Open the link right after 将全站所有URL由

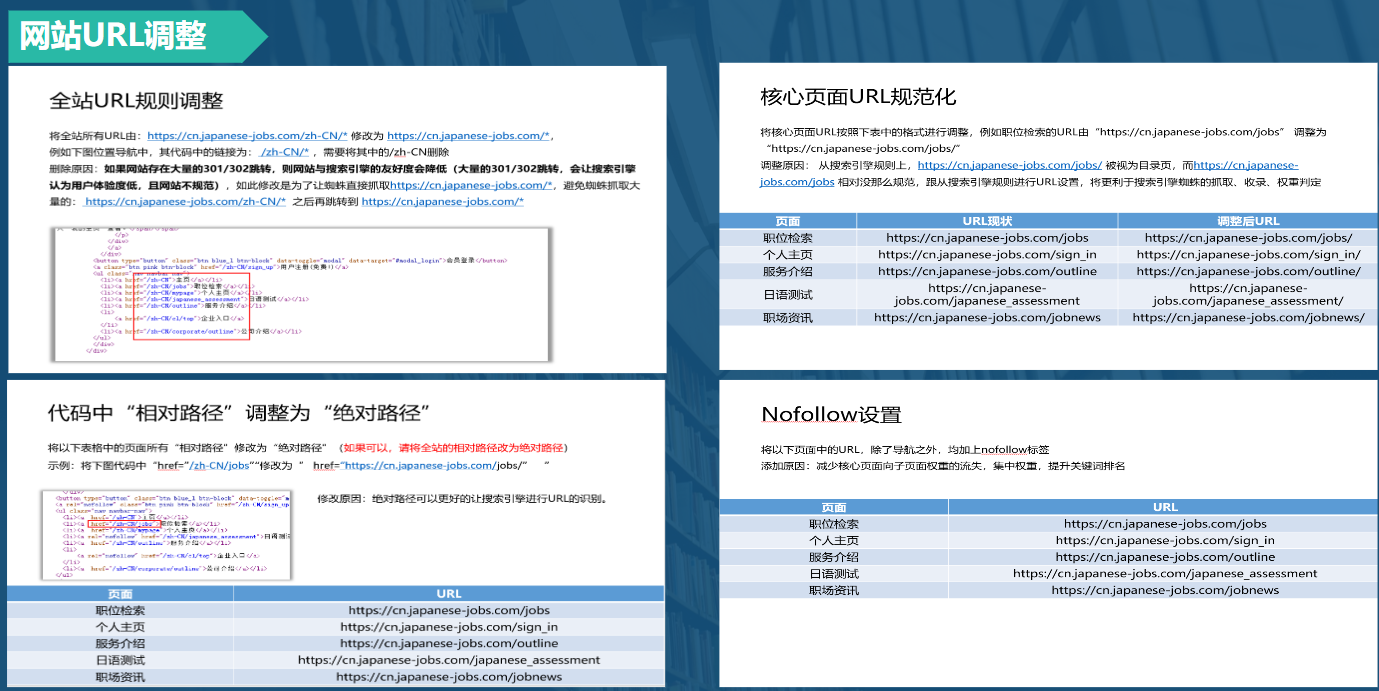247,136
